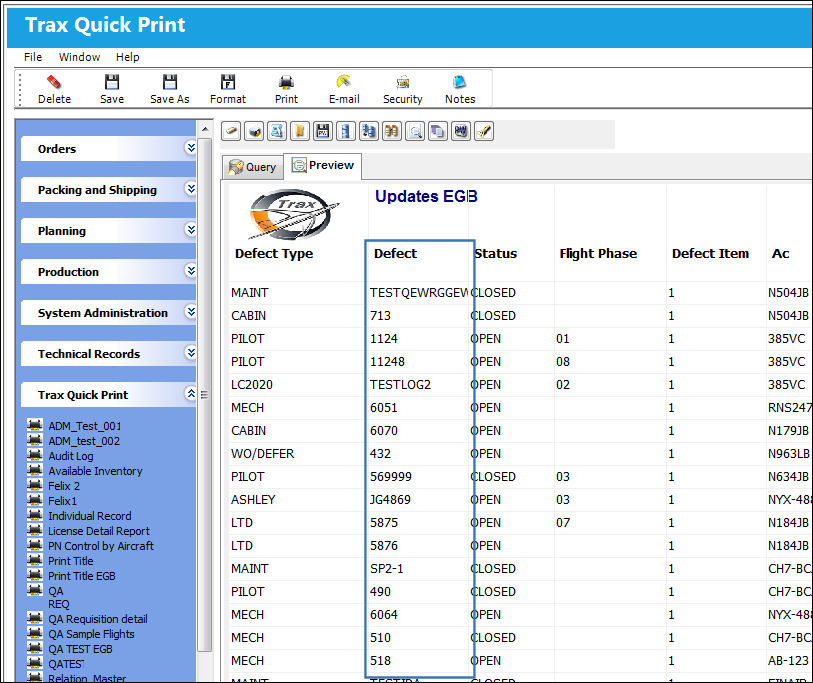This screenshot has width=813, height=683.
Task: Click the Flight Phase column header
Action: (x=598, y=254)
